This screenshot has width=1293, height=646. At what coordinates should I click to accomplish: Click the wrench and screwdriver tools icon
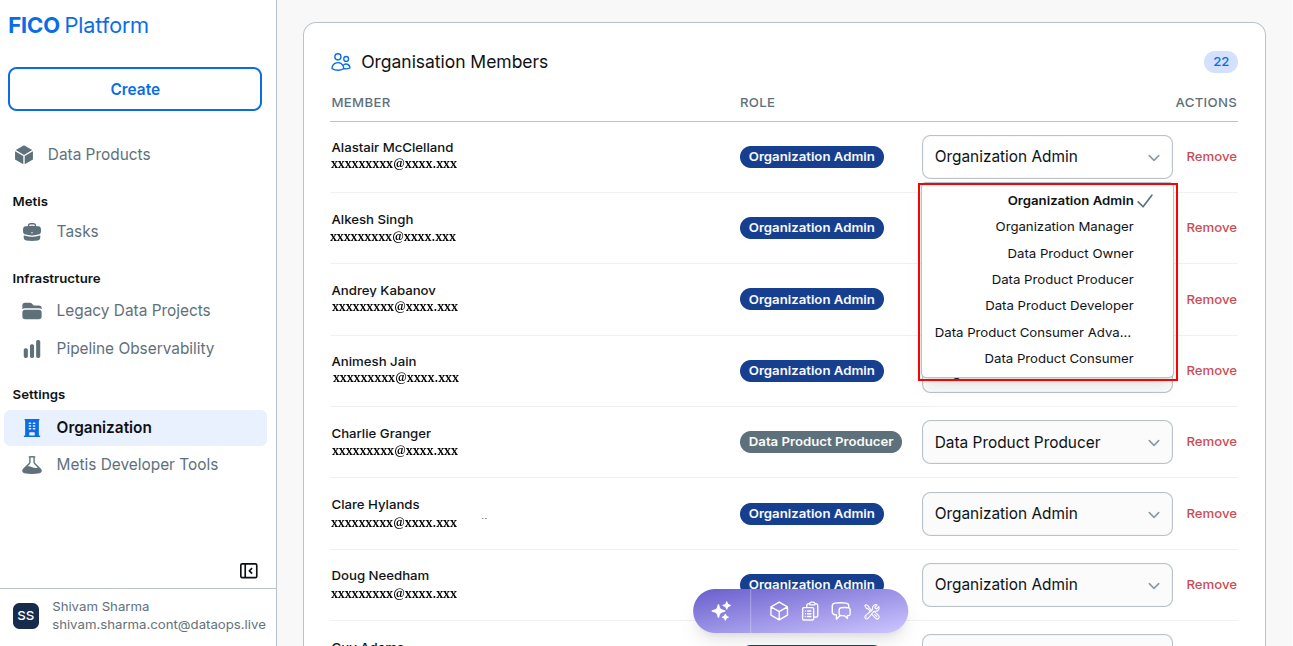[x=872, y=611]
